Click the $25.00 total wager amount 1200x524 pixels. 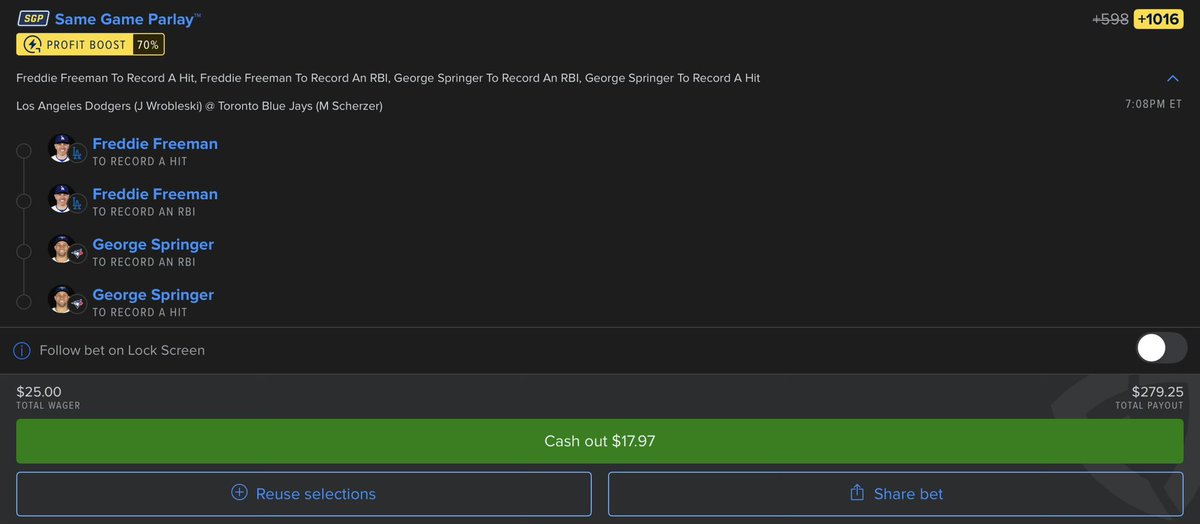(39, 392)
